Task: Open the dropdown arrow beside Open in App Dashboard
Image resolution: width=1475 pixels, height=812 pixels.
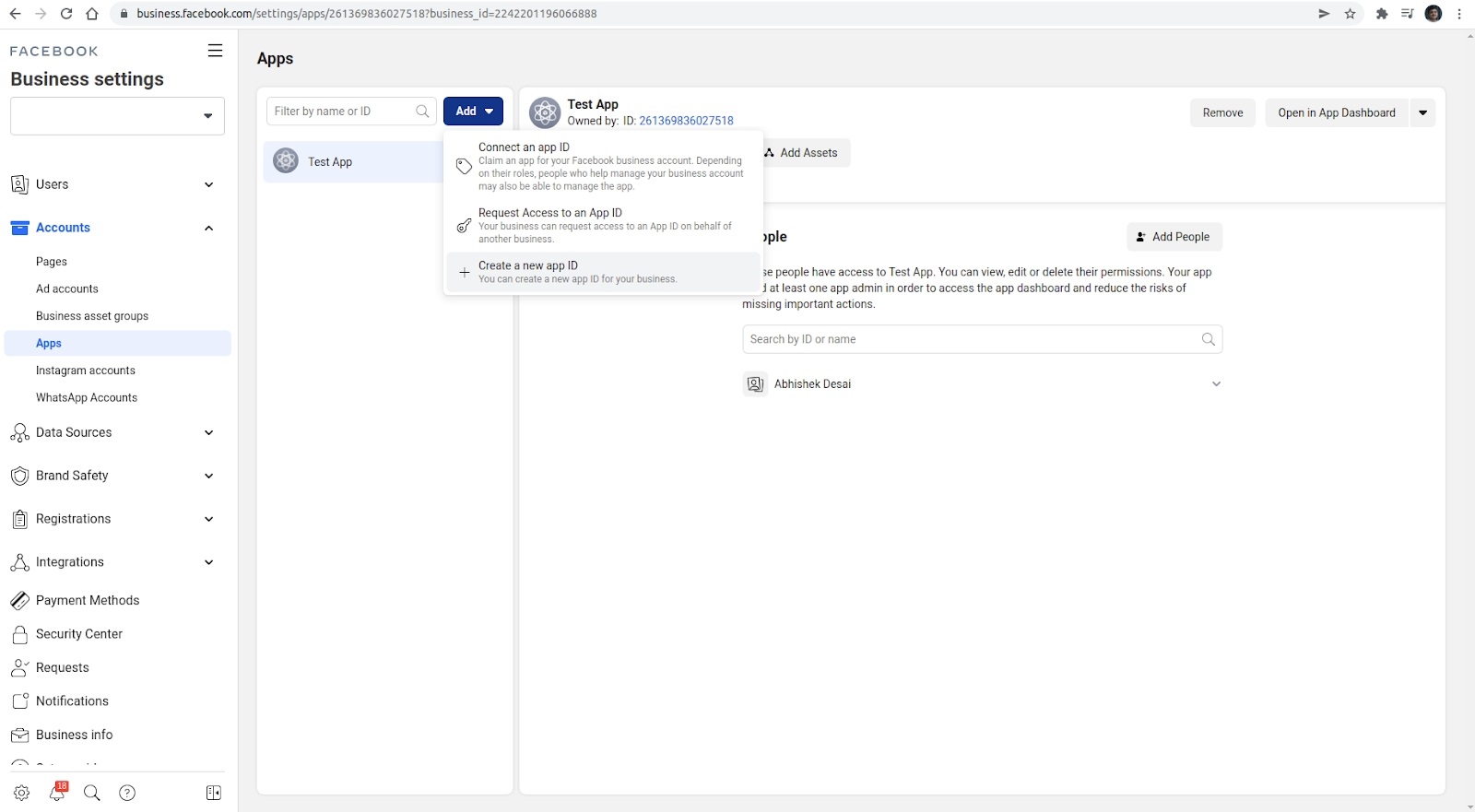Action: coord(1422,112)
